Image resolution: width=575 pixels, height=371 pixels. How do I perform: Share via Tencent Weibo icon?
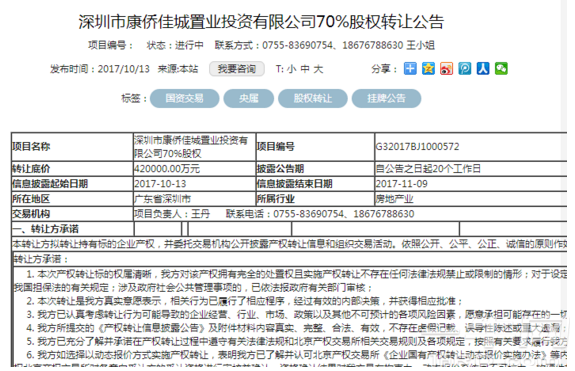[x=465, y=69]
